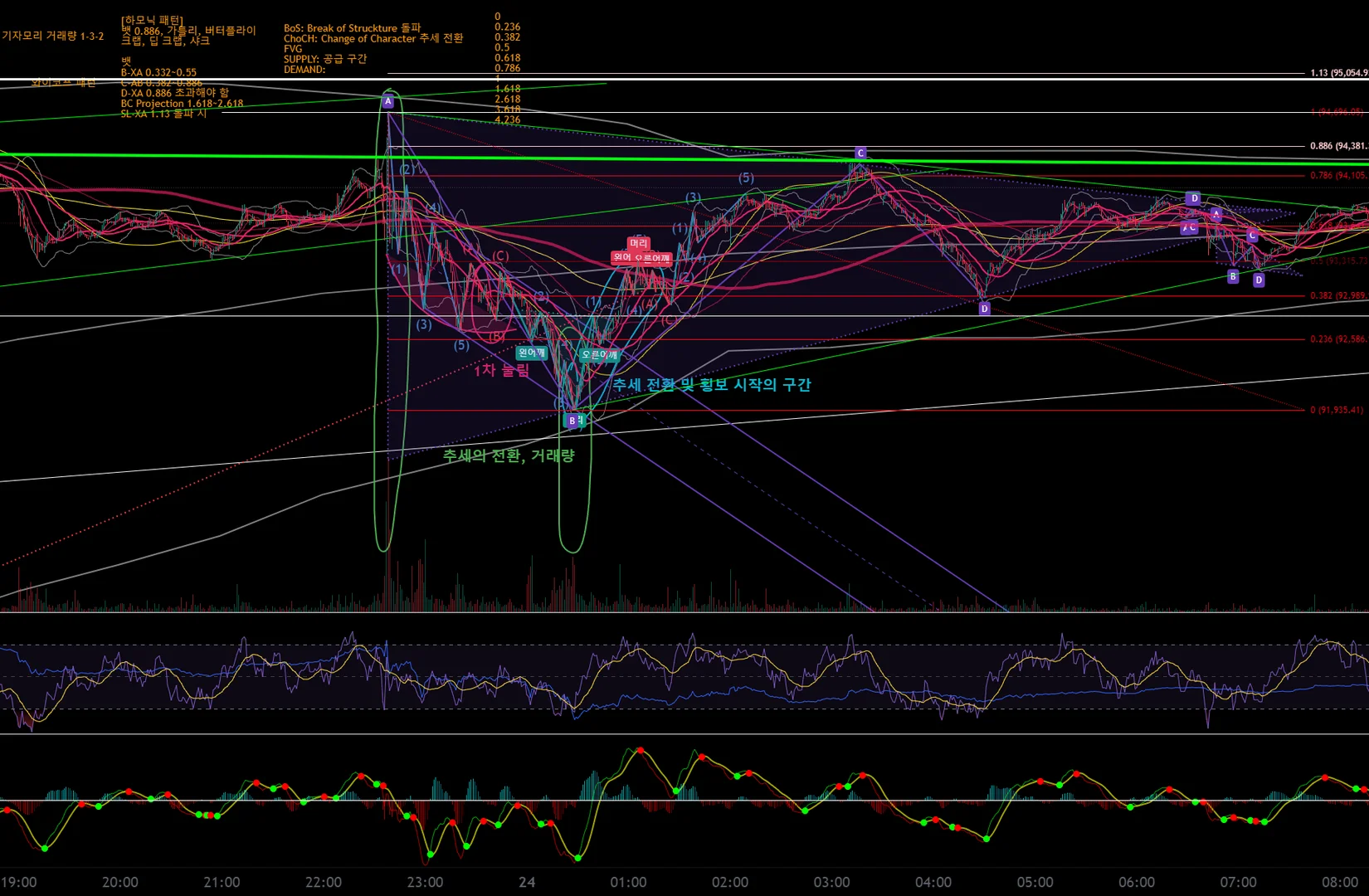Select the pink '1차 눌림' annotation
Image resolution: width=1369 pixels, height=896 pixels.
(501, 370)
